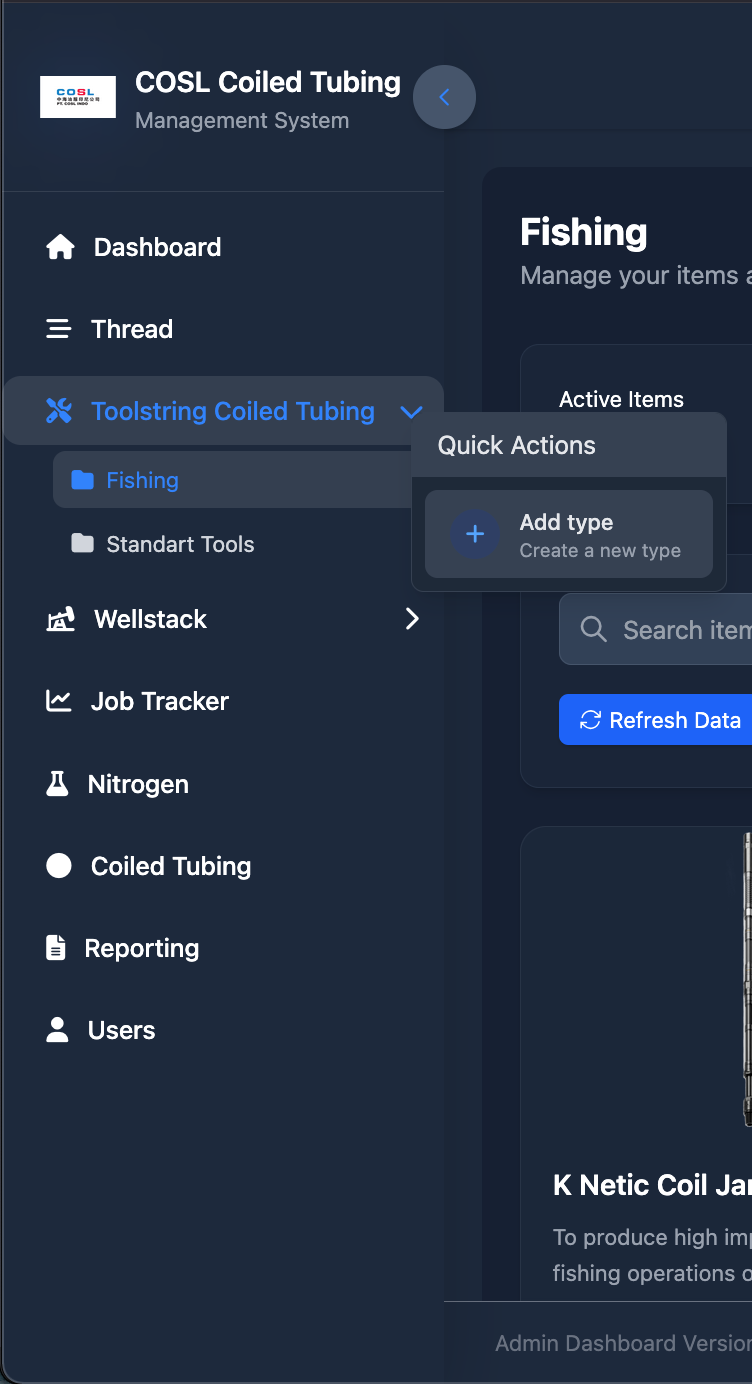Click the Job Tracker chart icon
The image size is (752, 1384).
(x=60, y=700)
